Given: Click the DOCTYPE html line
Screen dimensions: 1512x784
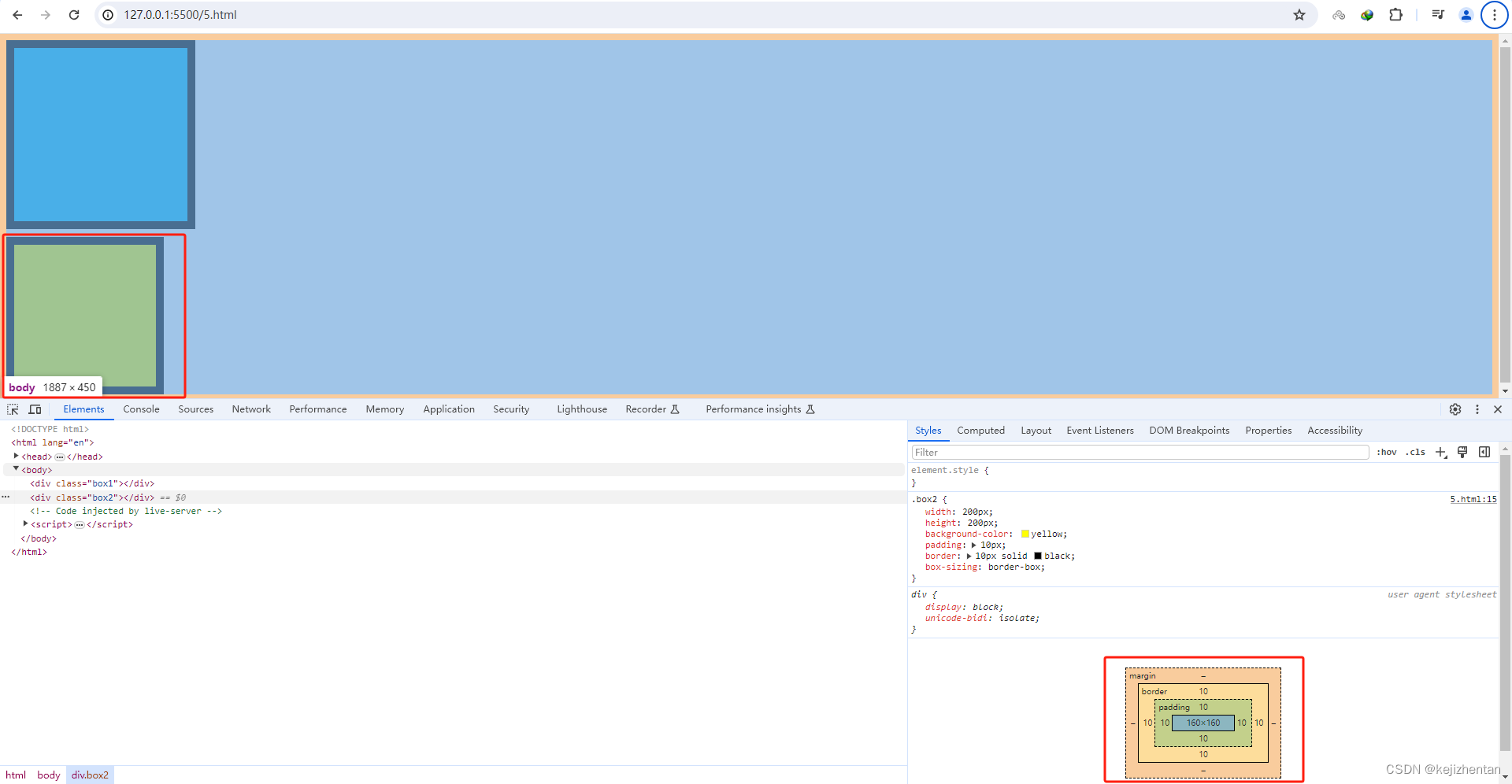Looking at the screenshot, I should 50,429.
